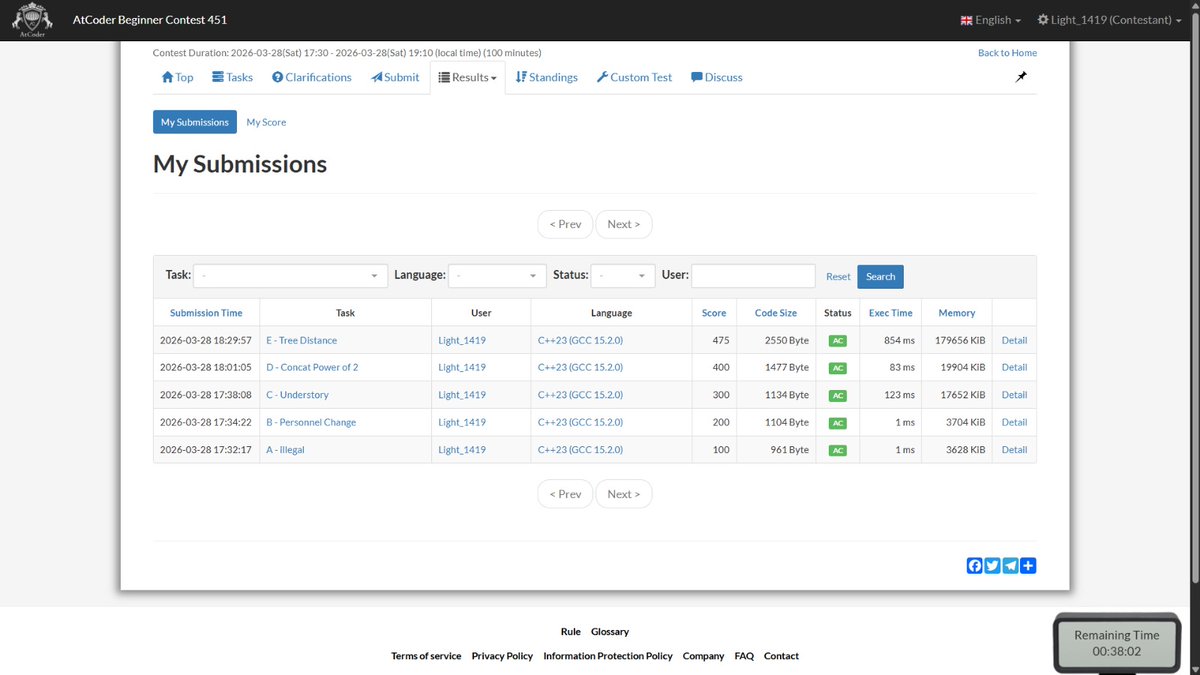Click the AtCoder Beginner Contest 451 title
This screenshot has width=1200, height=675.
150,20
